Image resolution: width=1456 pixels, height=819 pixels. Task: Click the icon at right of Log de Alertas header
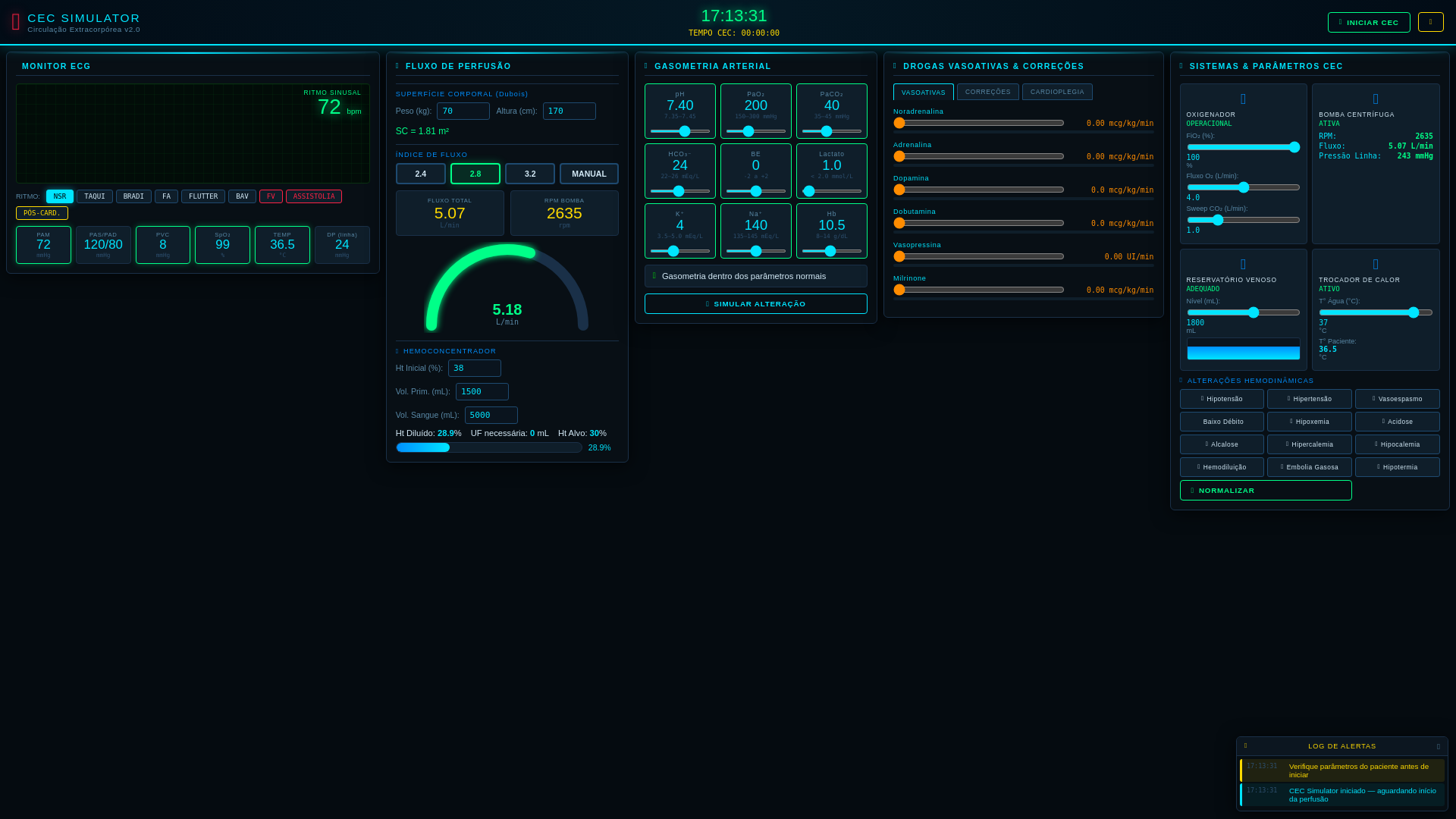[x=1438, y=747]
